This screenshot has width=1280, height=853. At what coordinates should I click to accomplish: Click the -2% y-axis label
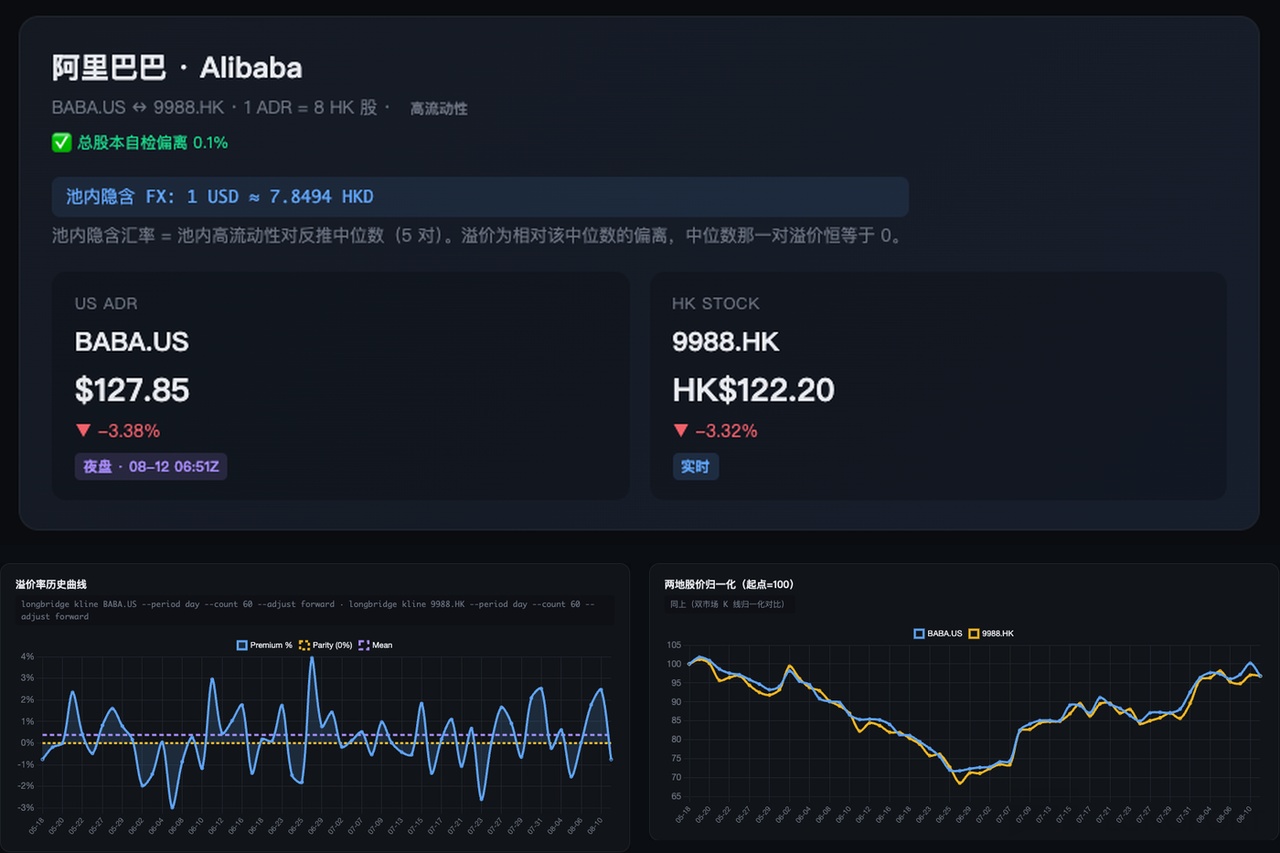[x=27, y=786]
